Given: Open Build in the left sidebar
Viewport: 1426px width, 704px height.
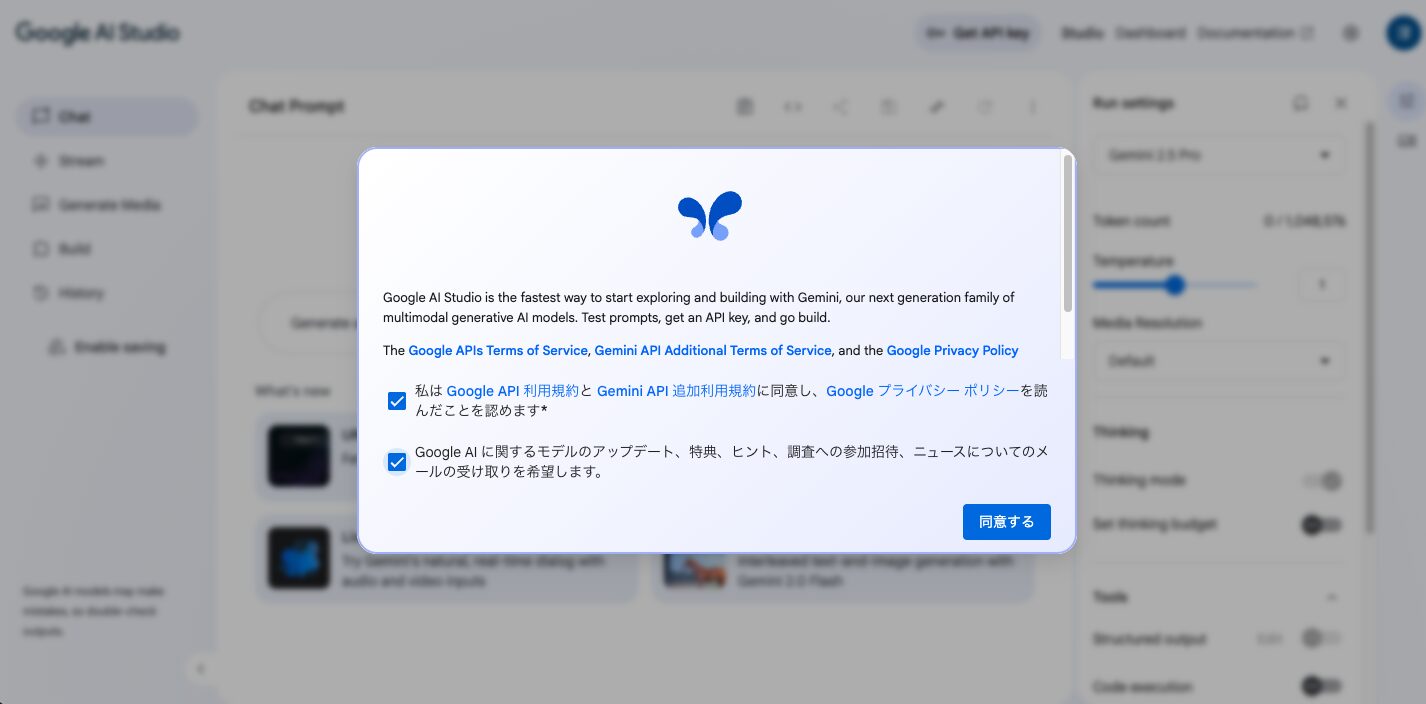Looking at the screenshot, I should point(107,249).
